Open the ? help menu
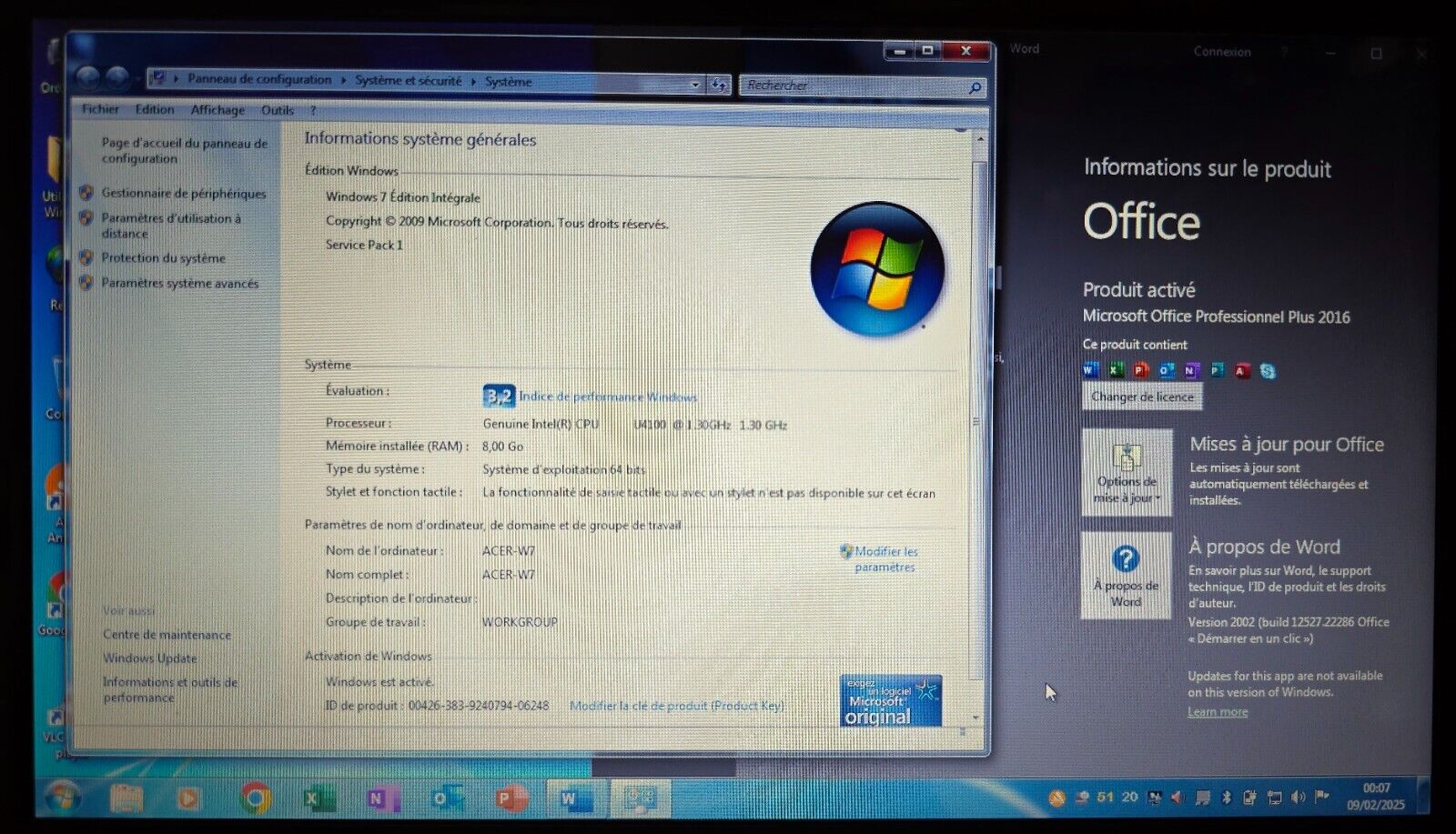This screenshot has width=1456, height=834. tap(313, 110)
